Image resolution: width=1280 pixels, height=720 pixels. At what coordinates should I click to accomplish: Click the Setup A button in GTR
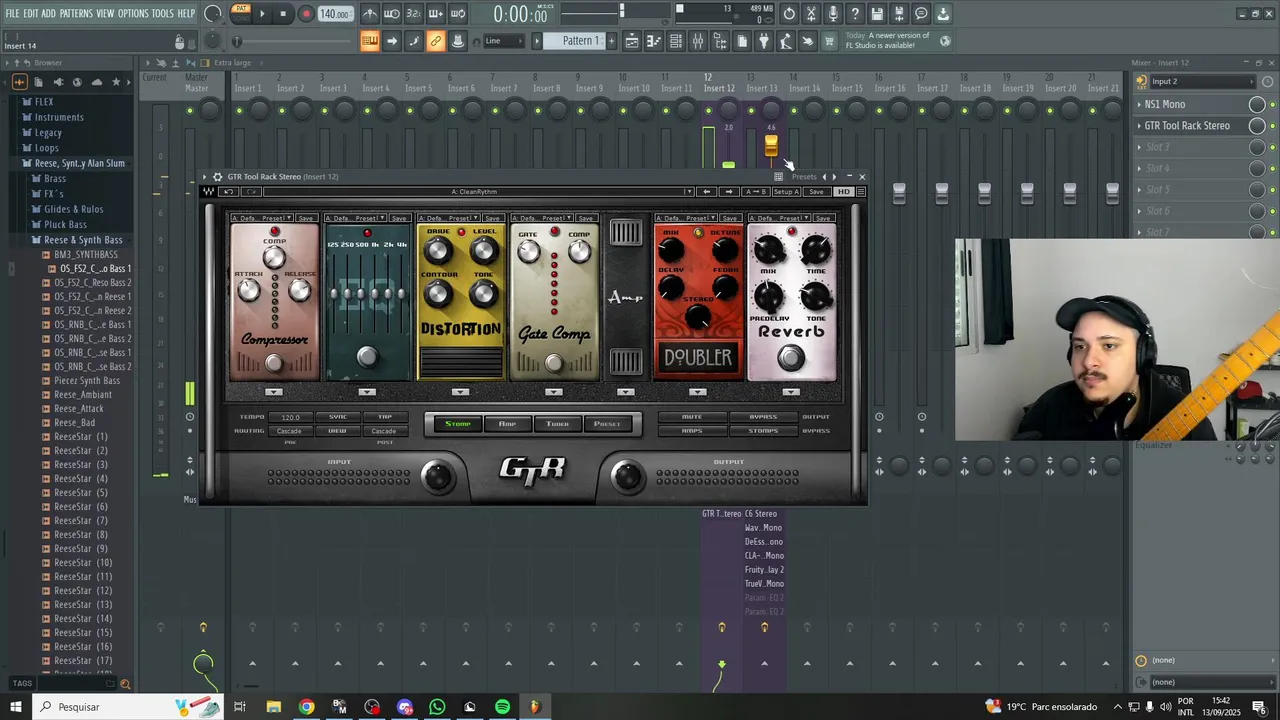[x=786, y=192]
